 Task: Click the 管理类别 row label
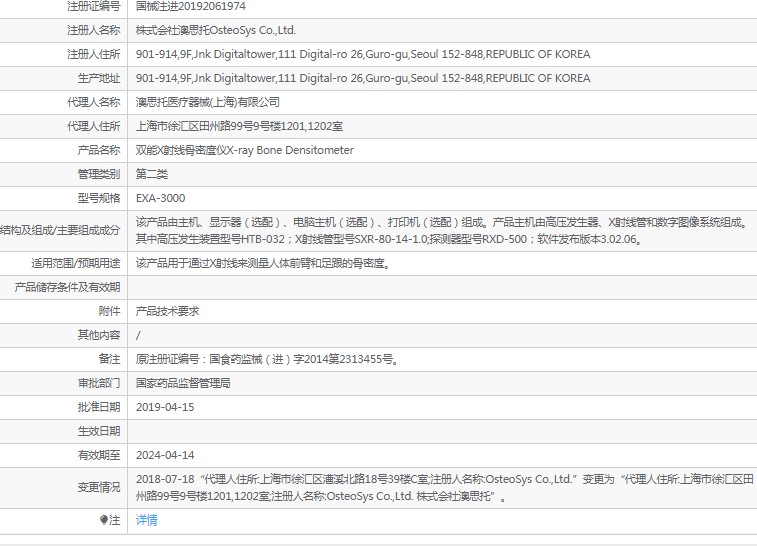(x=98, y=174)
